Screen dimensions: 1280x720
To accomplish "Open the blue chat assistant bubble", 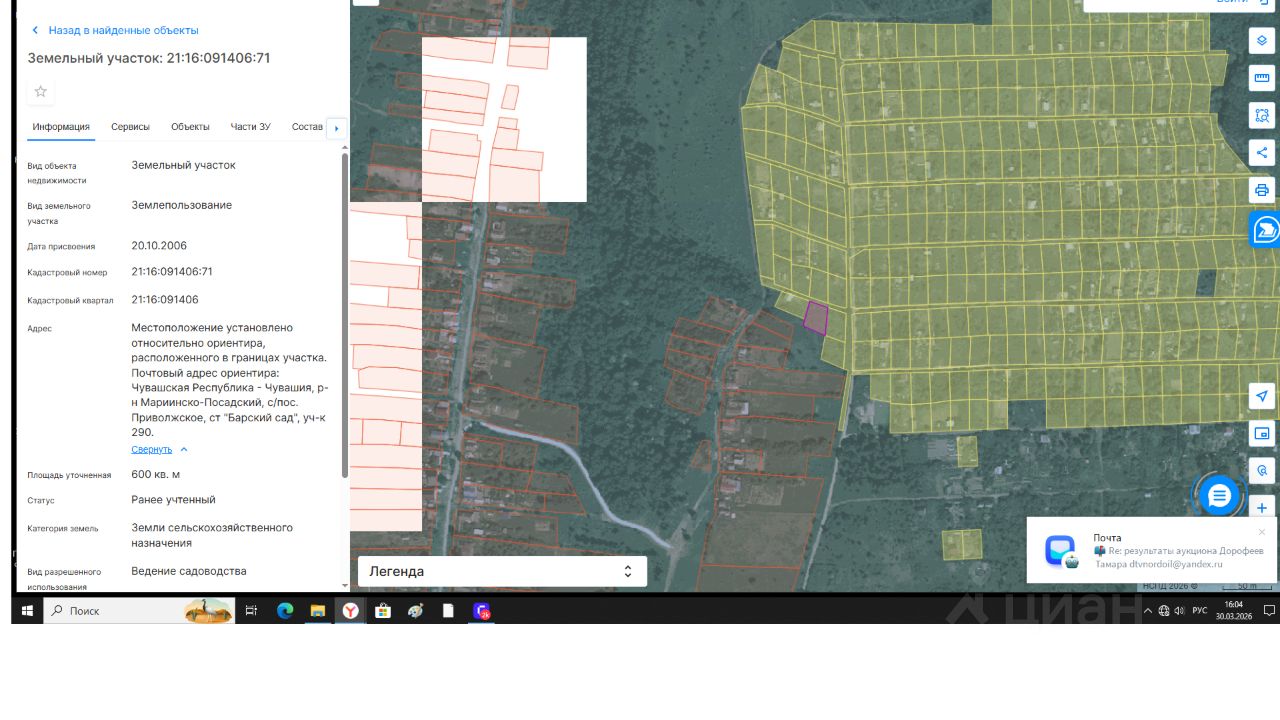I will point(1219,495).
